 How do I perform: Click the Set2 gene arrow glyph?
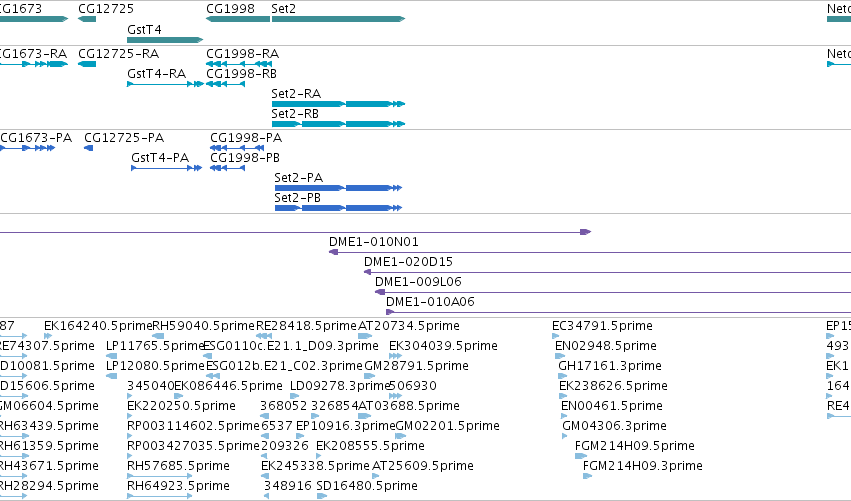pyautogui.click(x=339, y=19)
